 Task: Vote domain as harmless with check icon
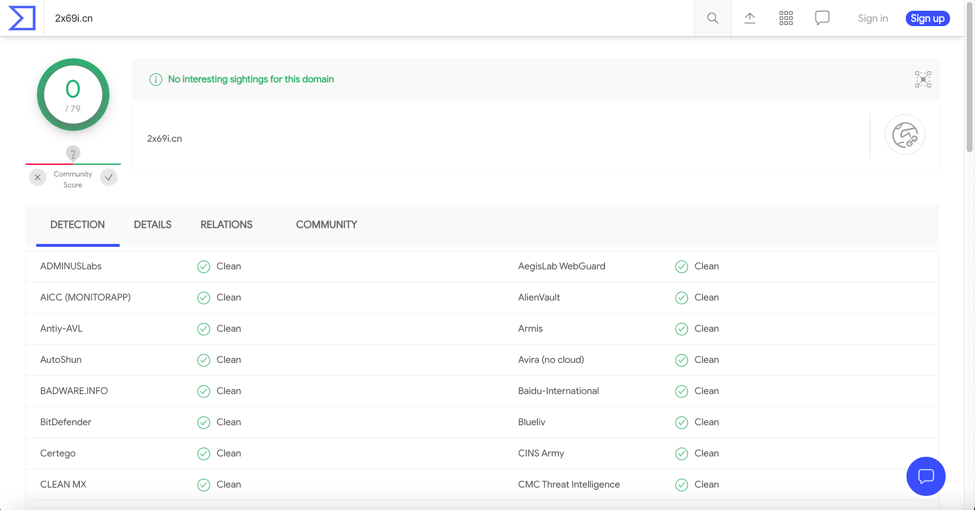pos(109,177)
